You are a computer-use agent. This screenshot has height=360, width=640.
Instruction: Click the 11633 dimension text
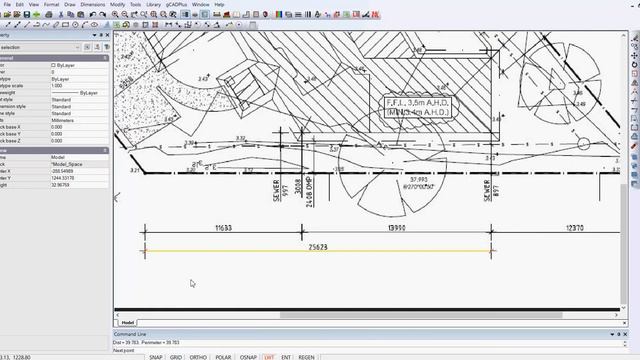coord(223,228)
